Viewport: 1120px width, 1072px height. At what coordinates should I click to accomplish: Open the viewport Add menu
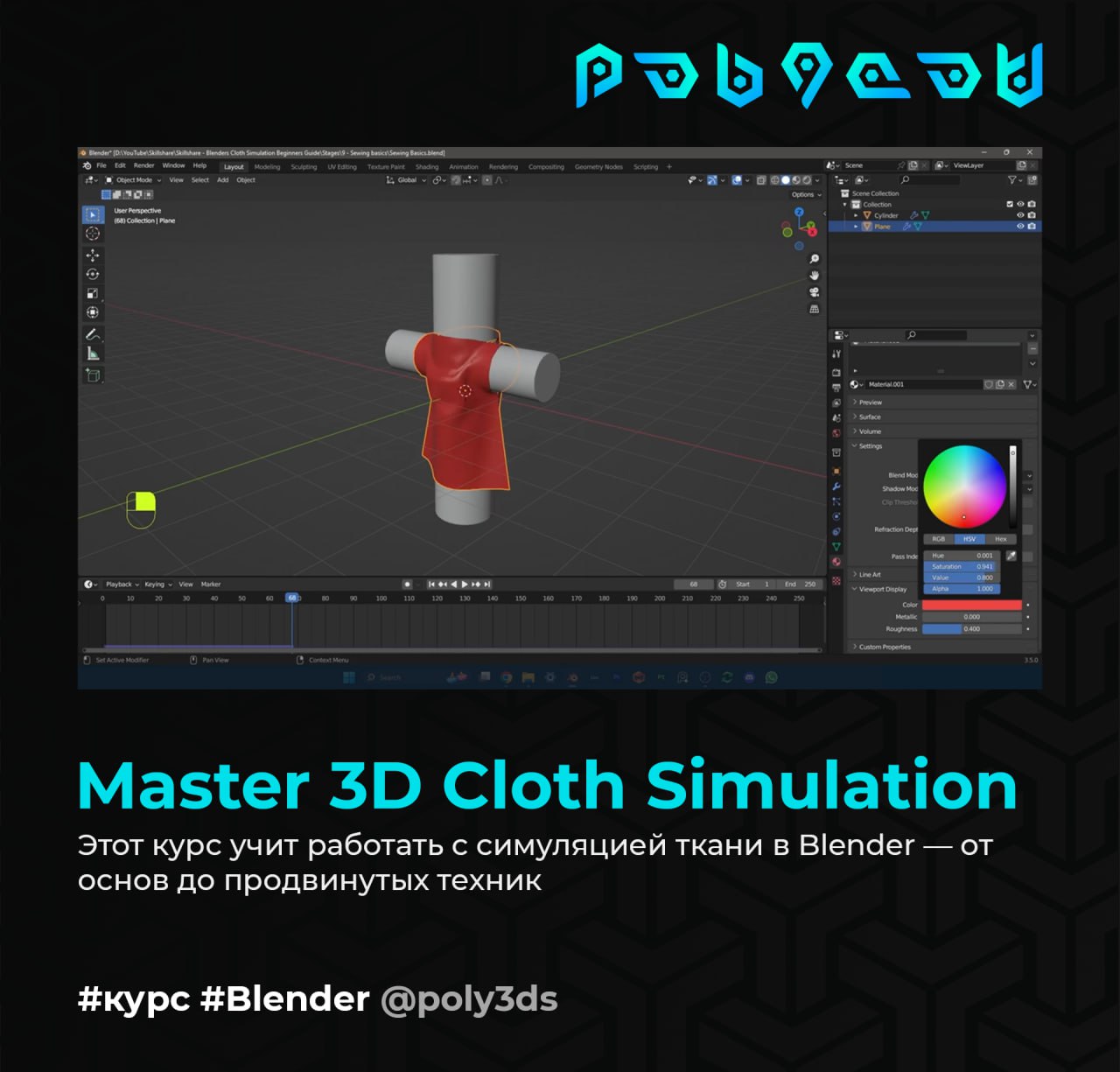point(223,180)
